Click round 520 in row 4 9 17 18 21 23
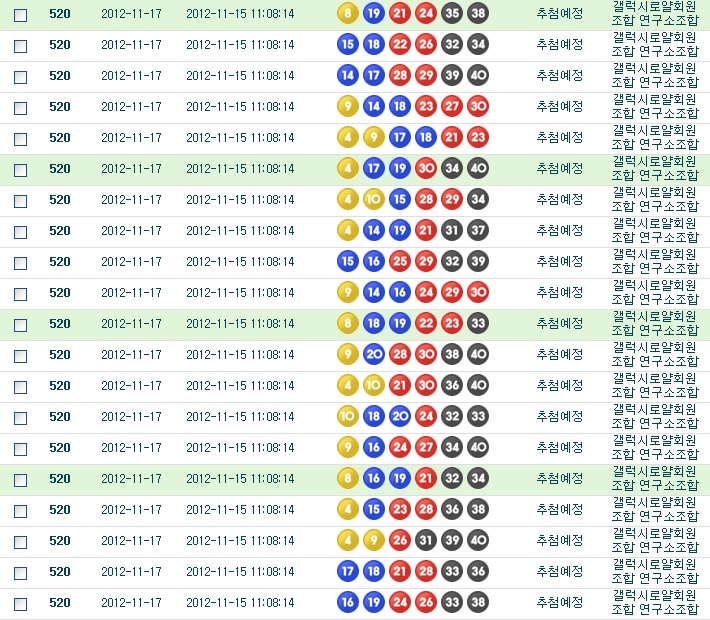Image resolution: width=710 pixels, height=620 pixels. pos(60,138)
